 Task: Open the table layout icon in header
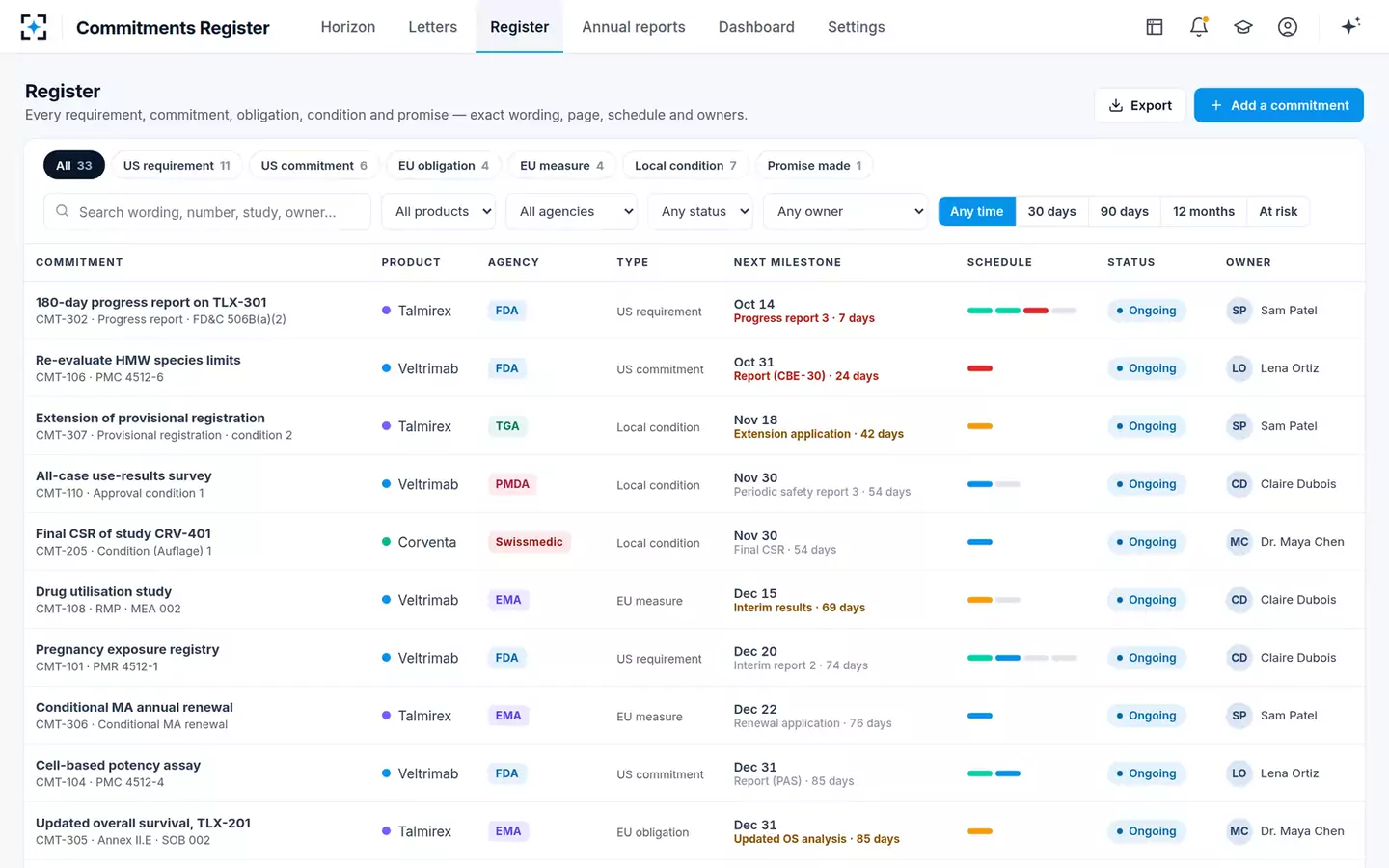point(1155,27)
